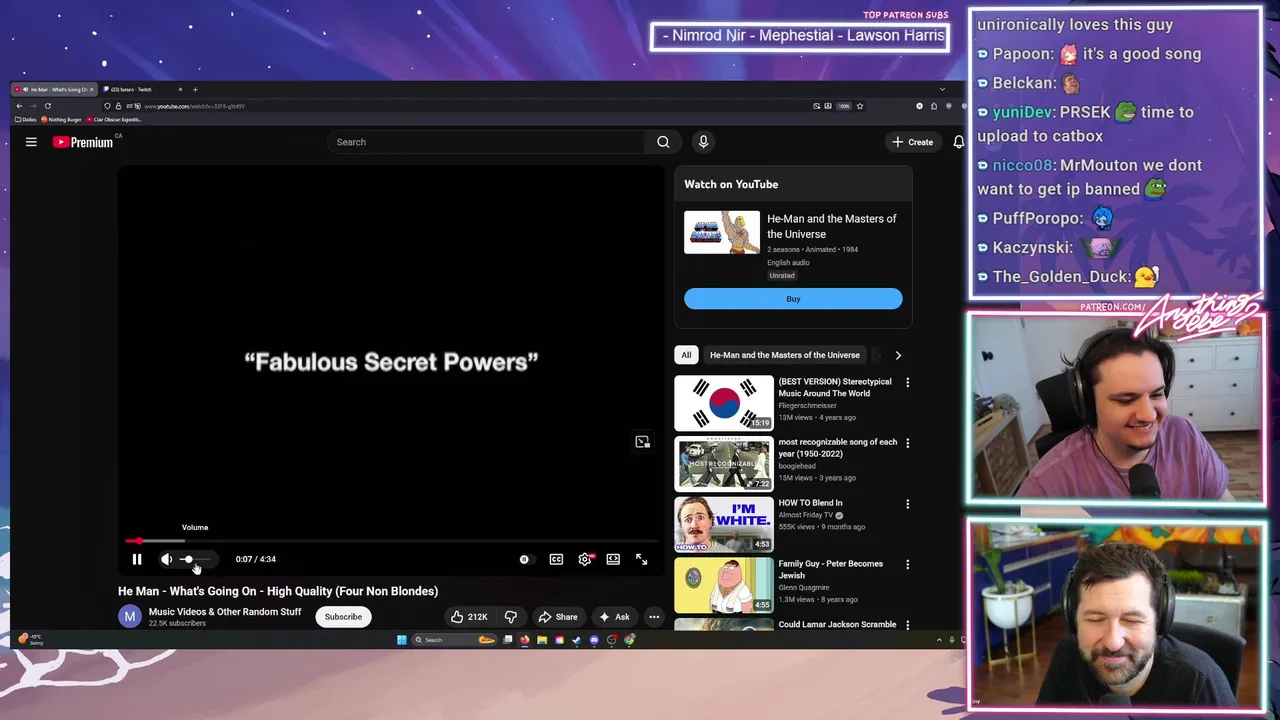Open the Create button
Viewport: 1280px width, 720px height.
(913, 142)
